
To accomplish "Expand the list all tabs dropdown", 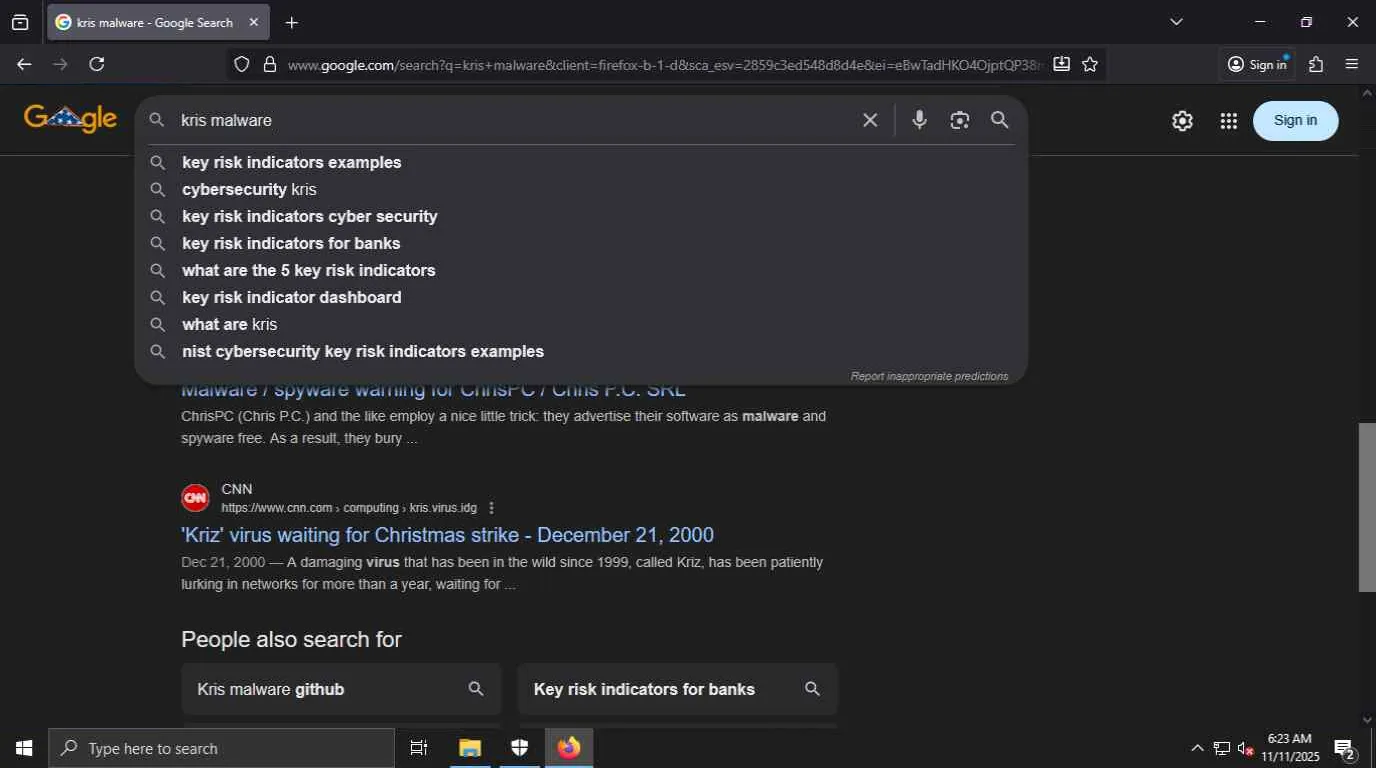I will tap(1176, 22).
